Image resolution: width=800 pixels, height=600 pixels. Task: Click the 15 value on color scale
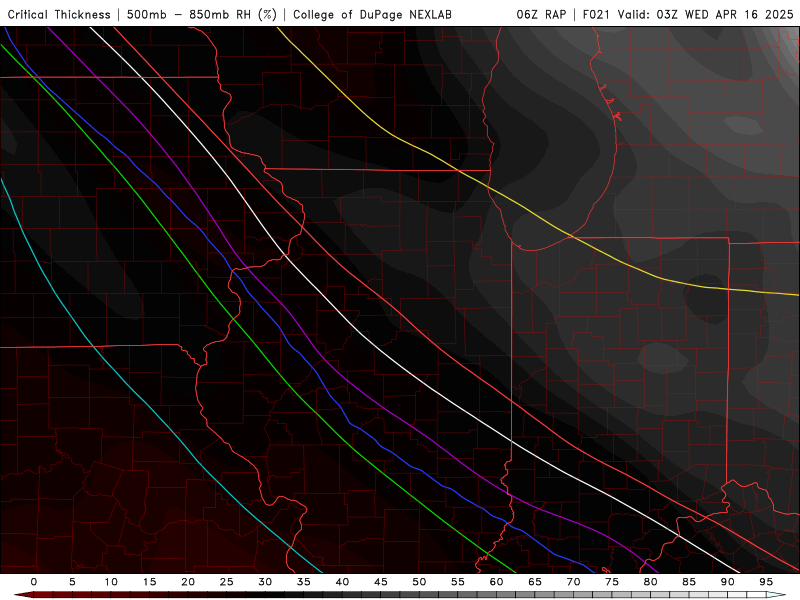coord(149,582)
